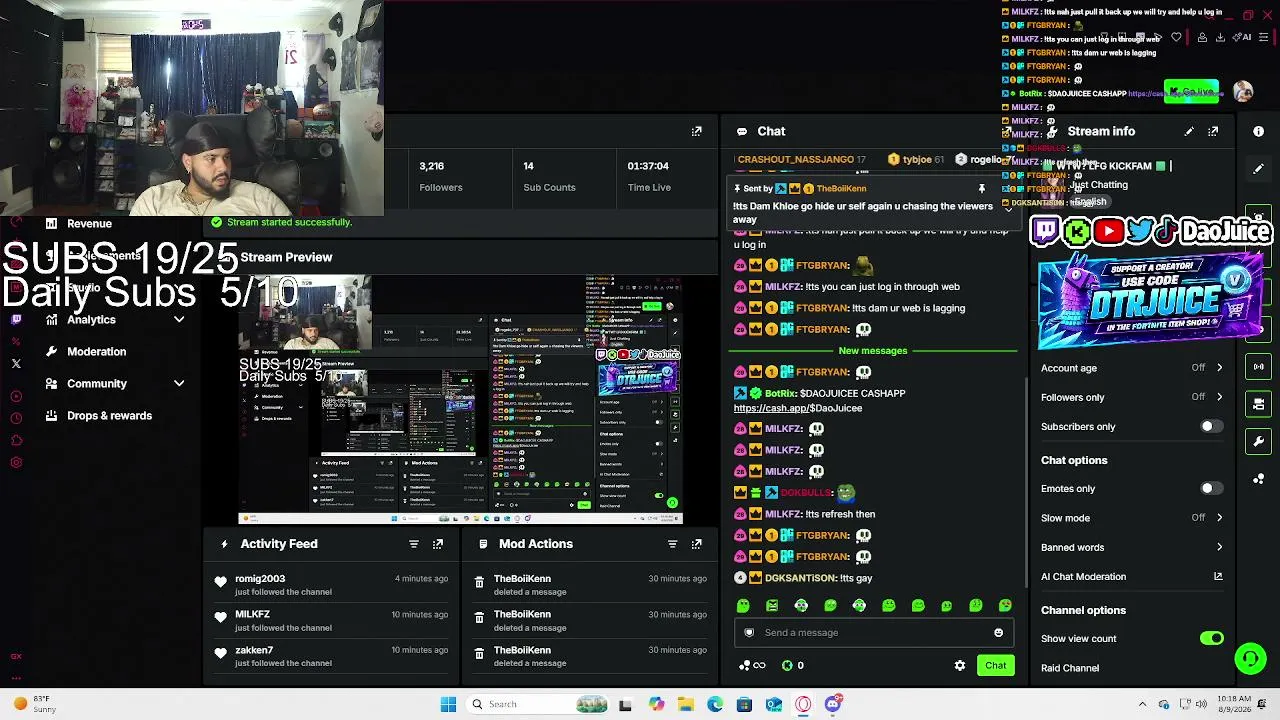Open the Moderation sidebar item
This screenshot has width=1280, height=720.
coord(96,352)
